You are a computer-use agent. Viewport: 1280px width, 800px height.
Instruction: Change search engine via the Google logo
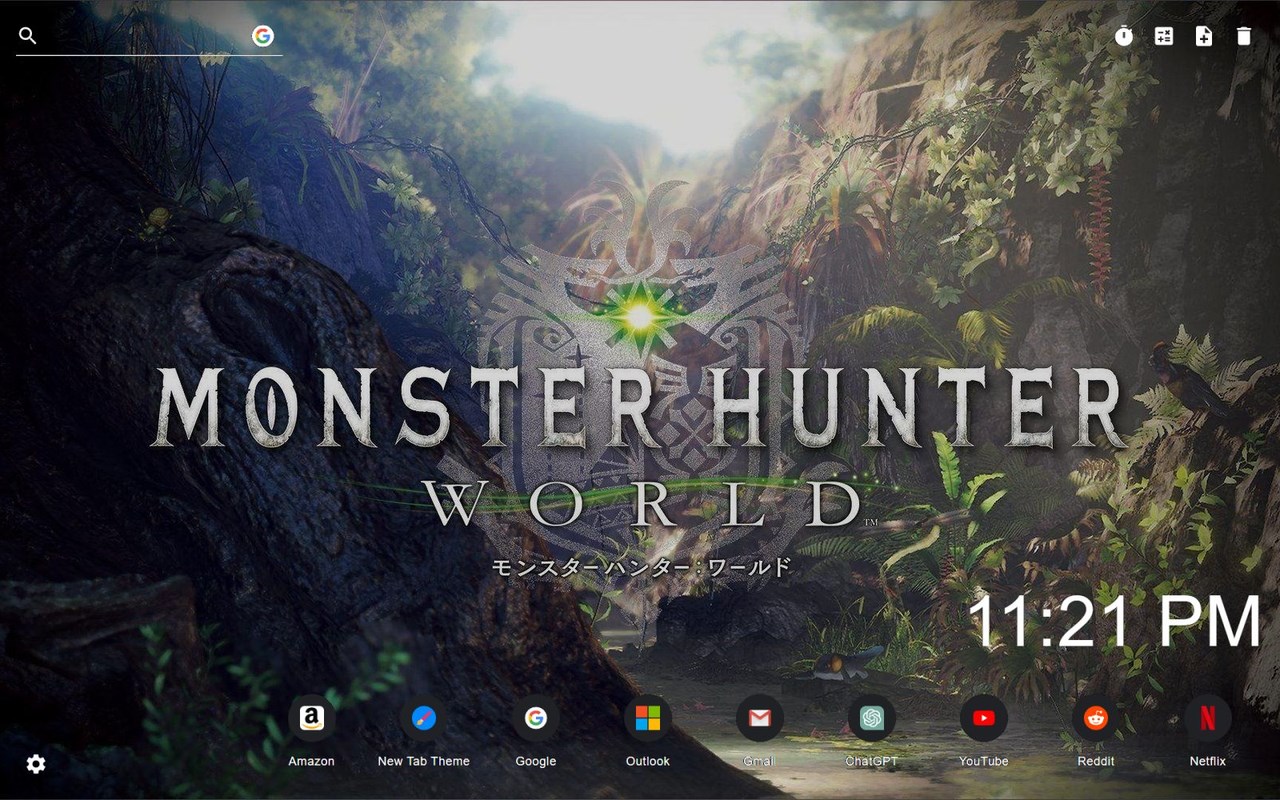263,36
